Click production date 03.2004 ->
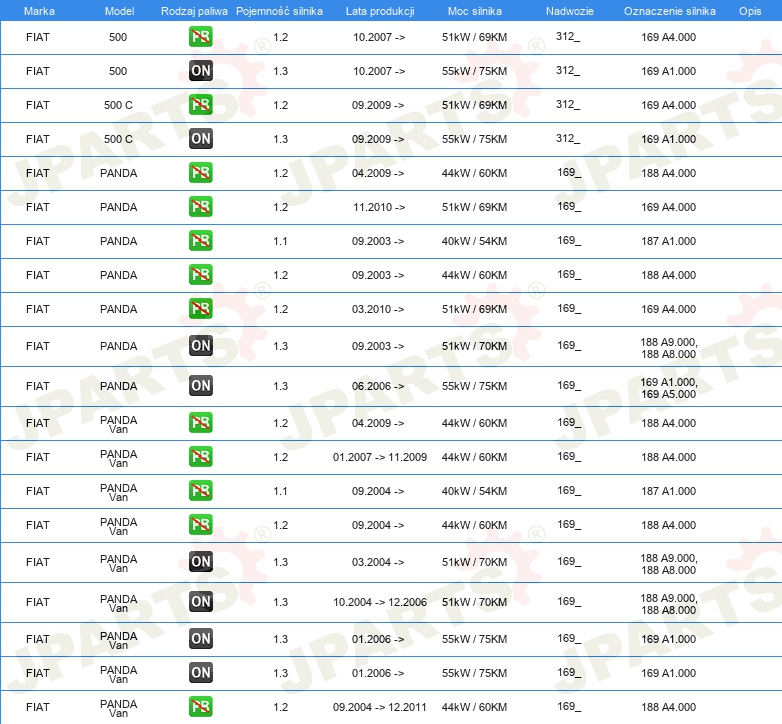 coord(378,562)
